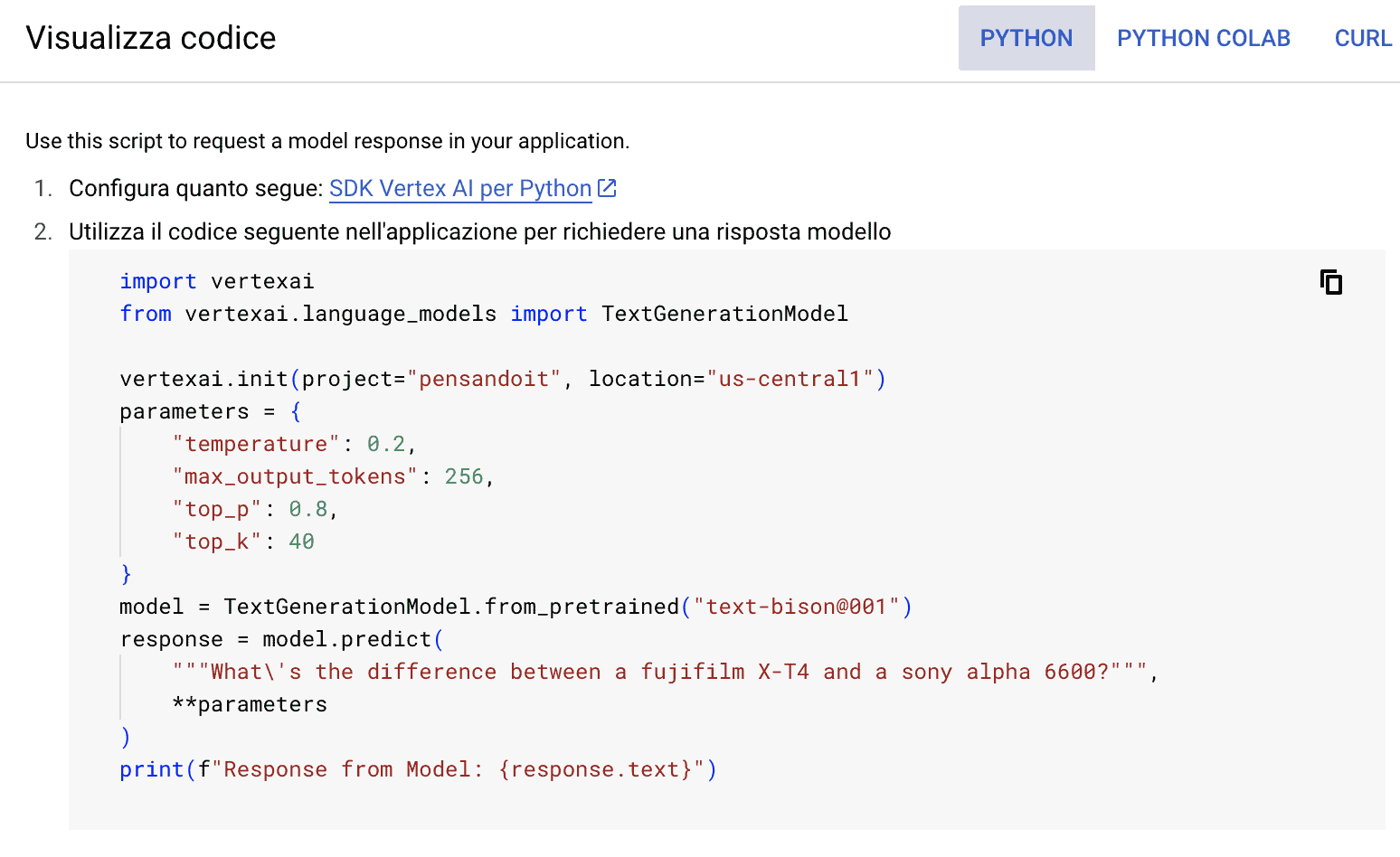Click the print Response from Model line
This screenshot has width=1400, height=857.
(x=418, y=769)
